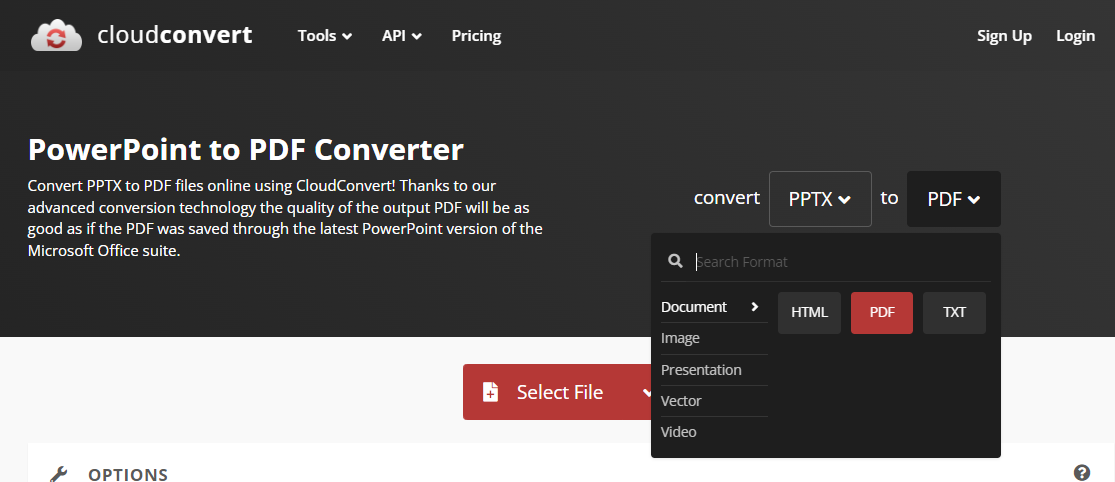The height and width of the screenshot is (482, 1115).
Task: Choose PDF as output format
Action: (x=882, y=312)
